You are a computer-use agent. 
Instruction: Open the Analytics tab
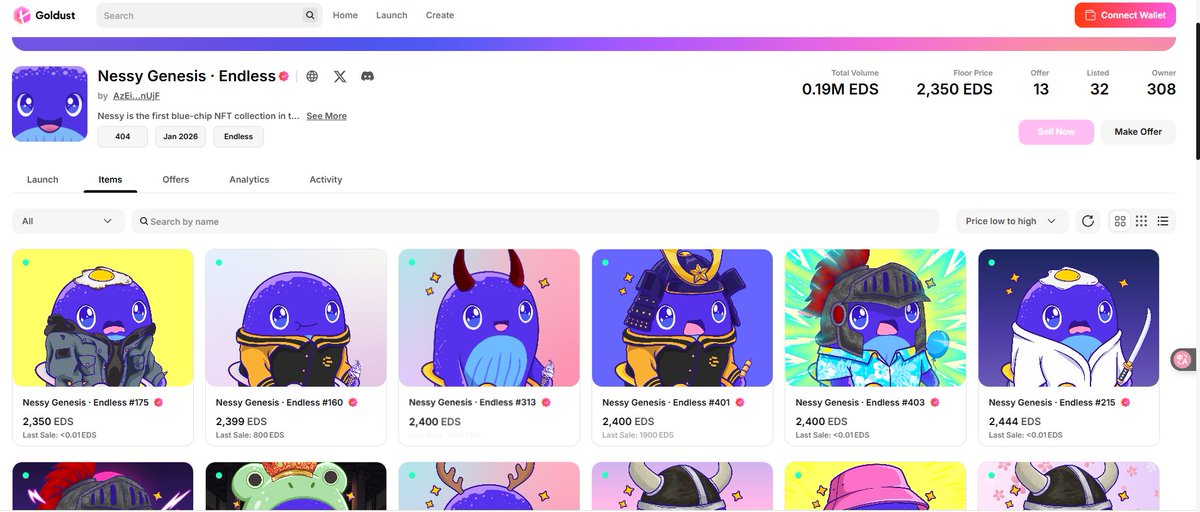[249, 180]
